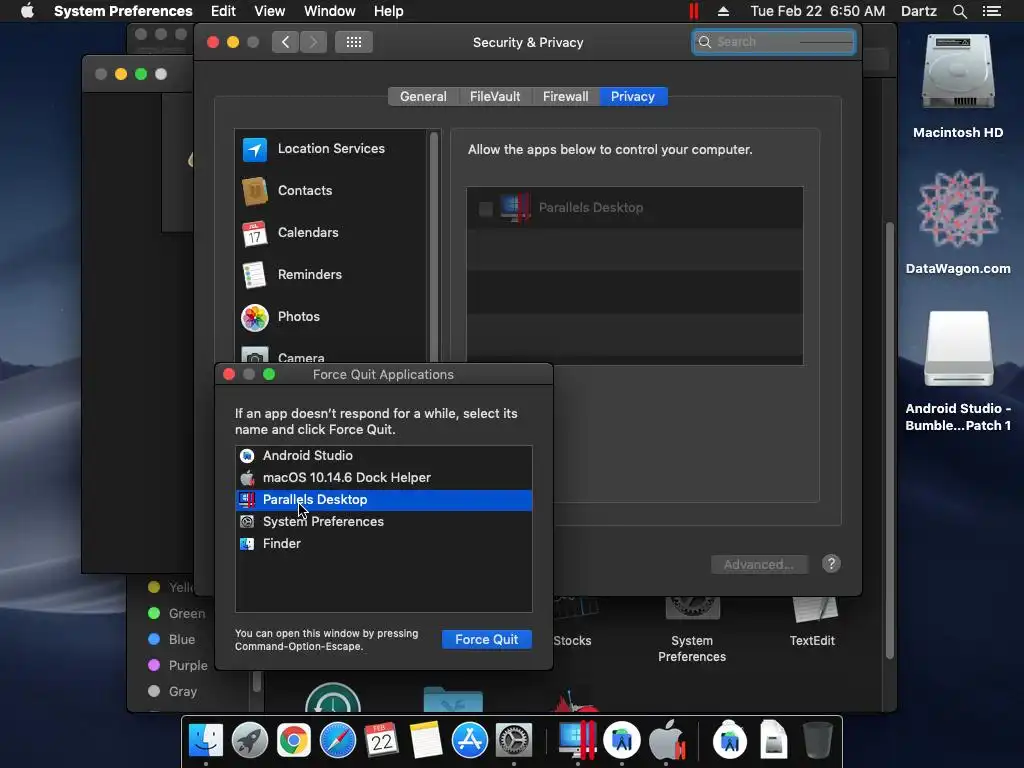Toggle the Parallels Desktop access checkbox
The height and width of the screenshot is (768, 1024).
(485, 209)
